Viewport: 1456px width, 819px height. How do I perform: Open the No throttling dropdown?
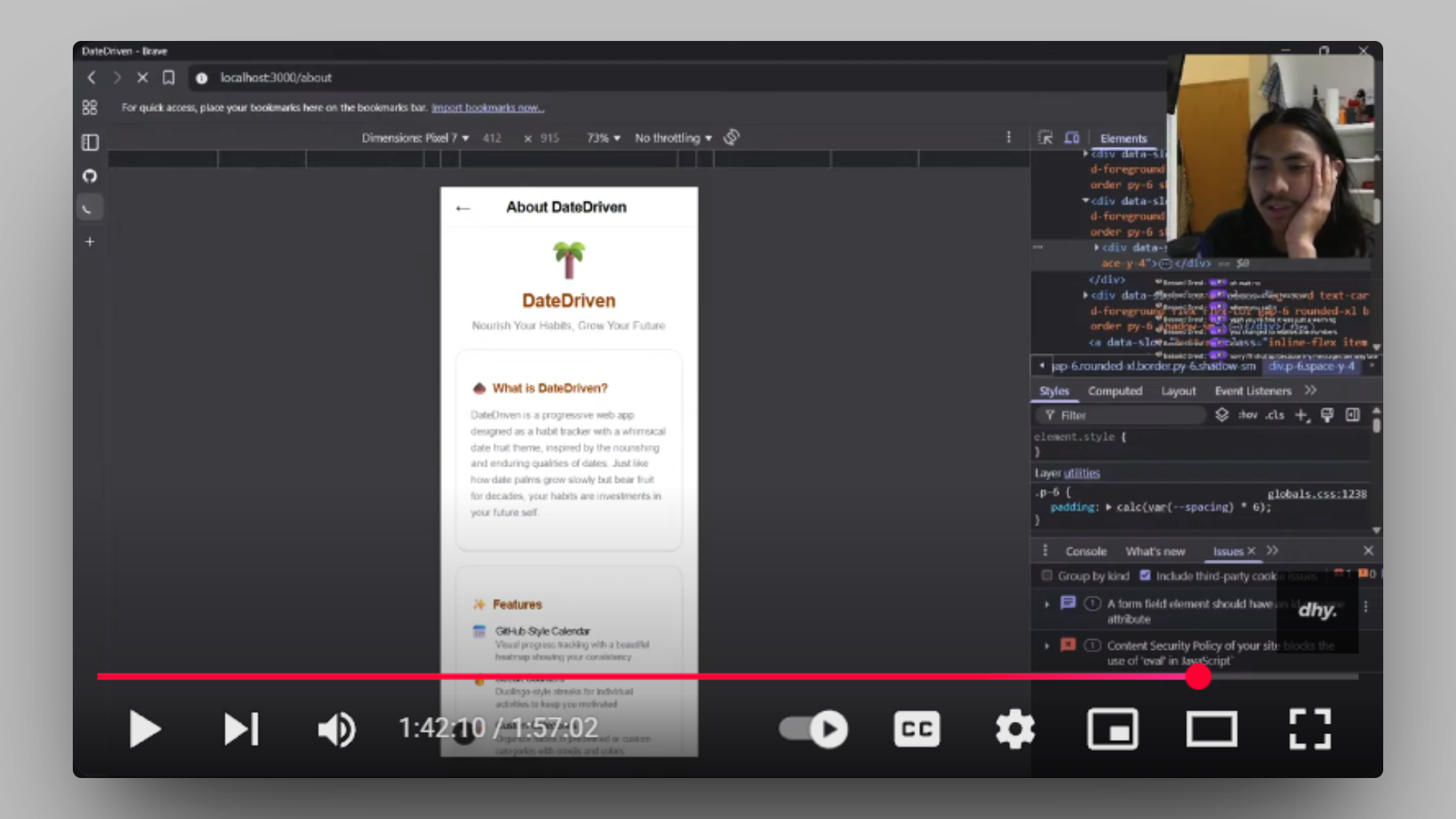673,138
